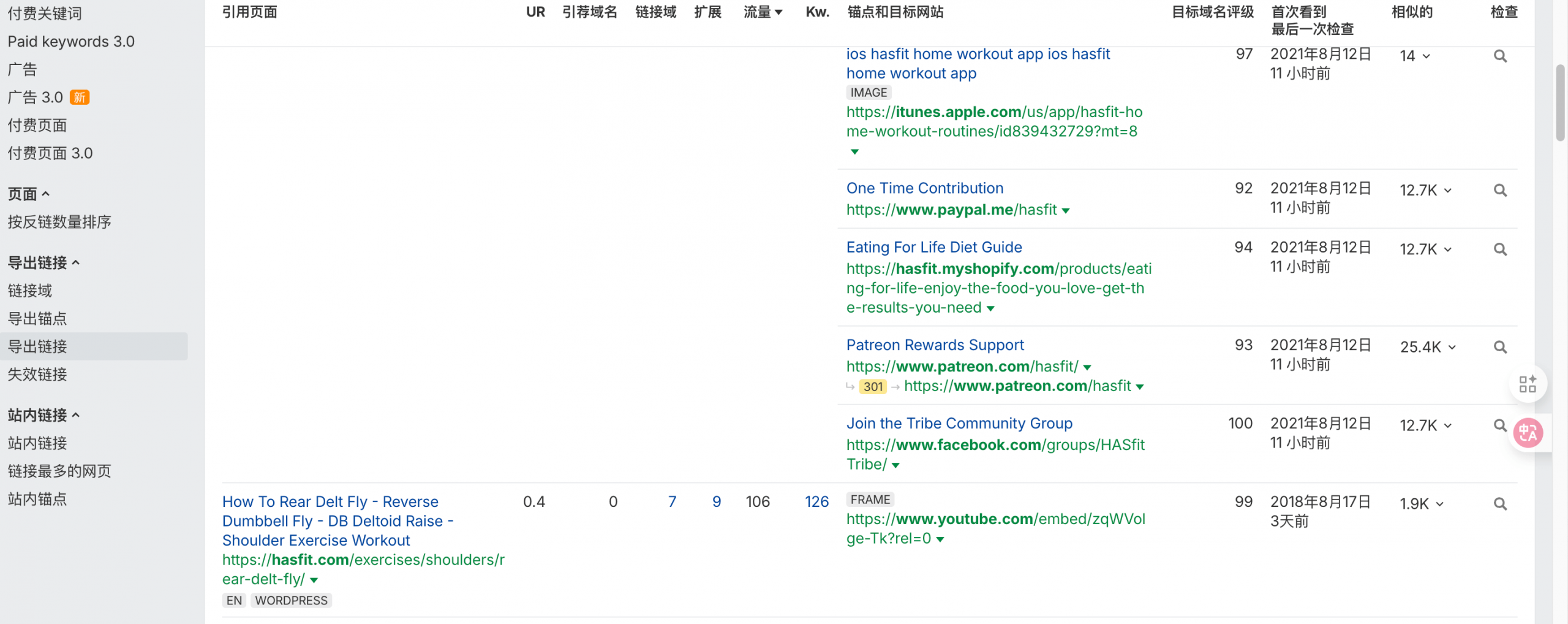Screen dimensions: 1568x624
Task: Open the Join the Tribe Community Group link
Action: [x=959, y=424]
